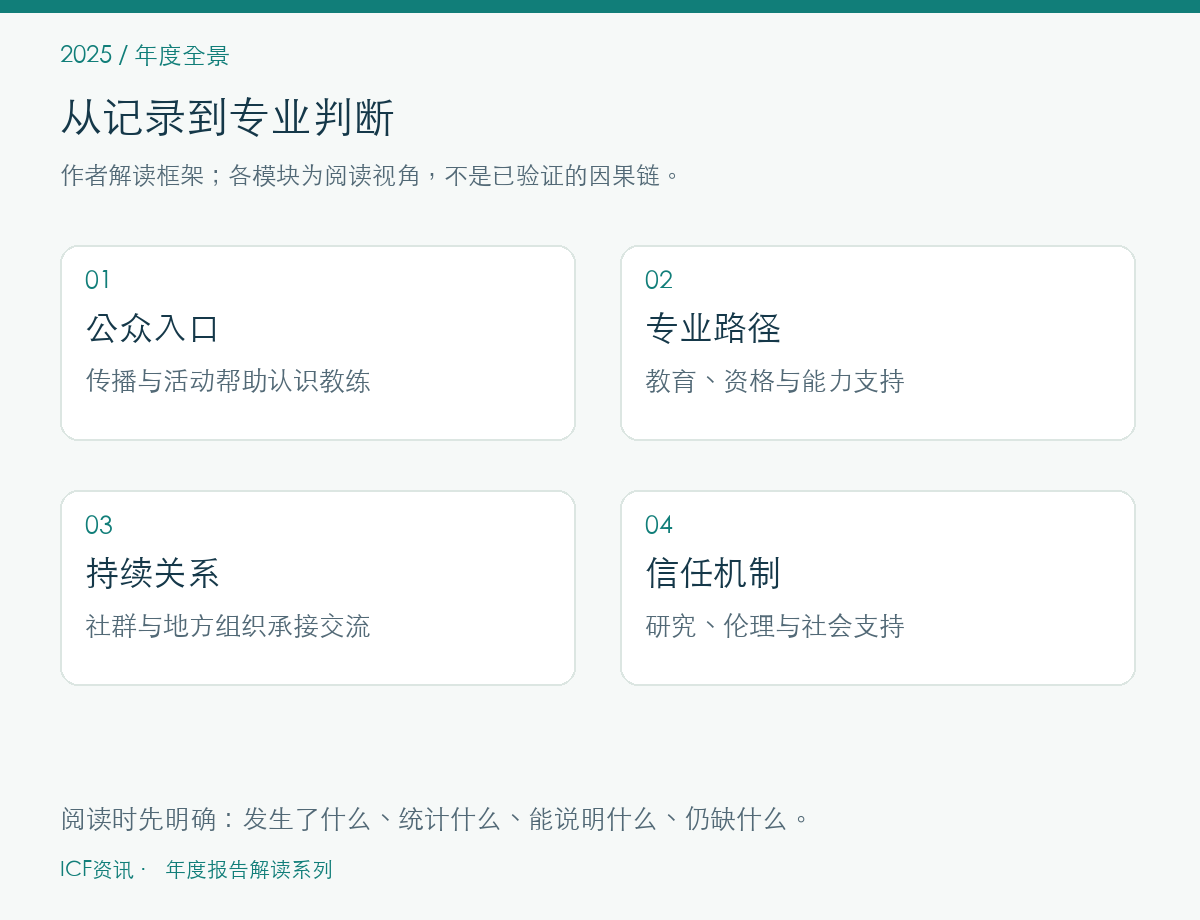The height and width of the screenshot is (920, 1200).
Task: Click the '2025 / 年度全景' header label
Action: pyautogui.click(x=145, y=55)
